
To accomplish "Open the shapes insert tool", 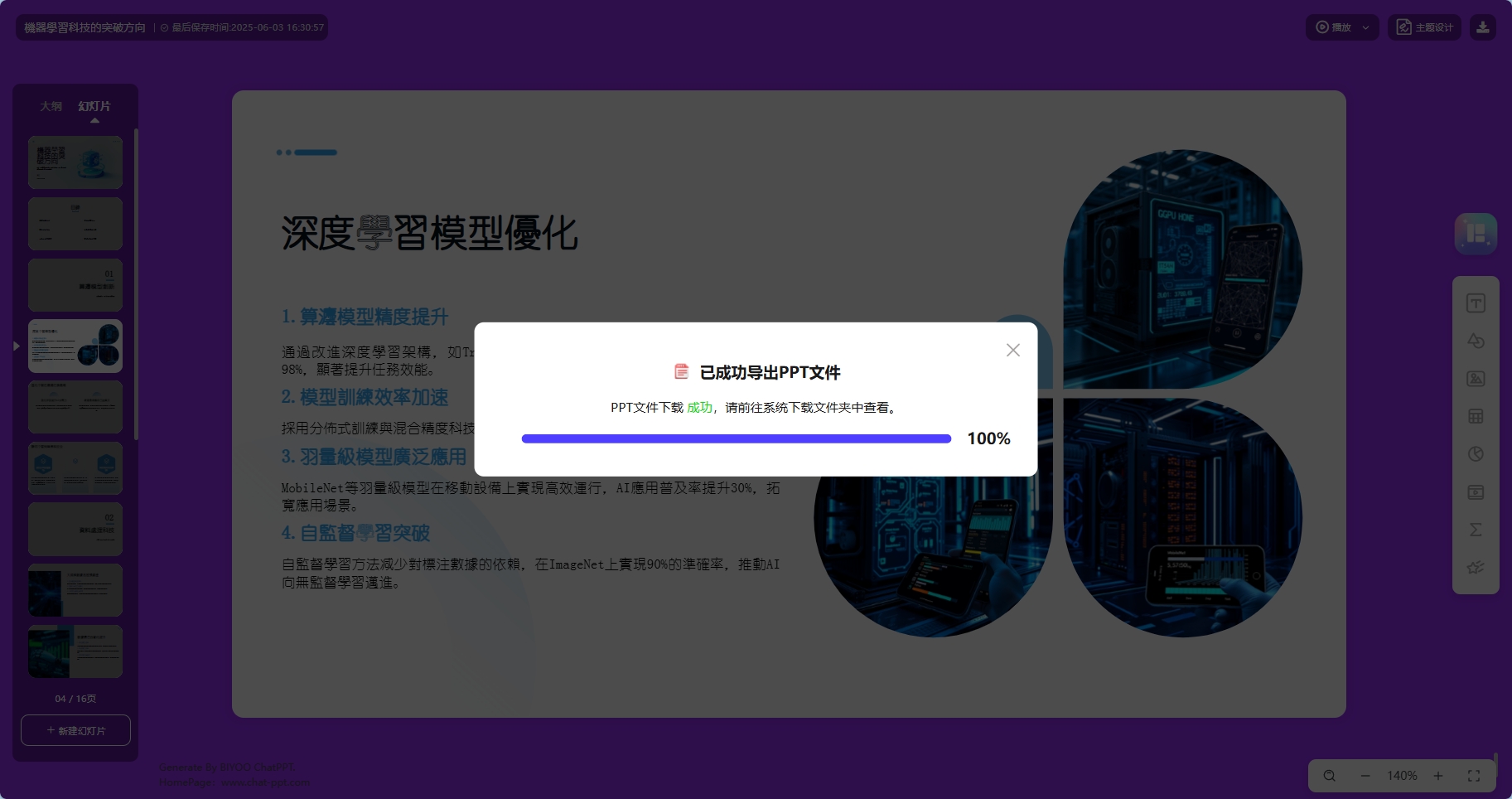I will [1476, 341].
